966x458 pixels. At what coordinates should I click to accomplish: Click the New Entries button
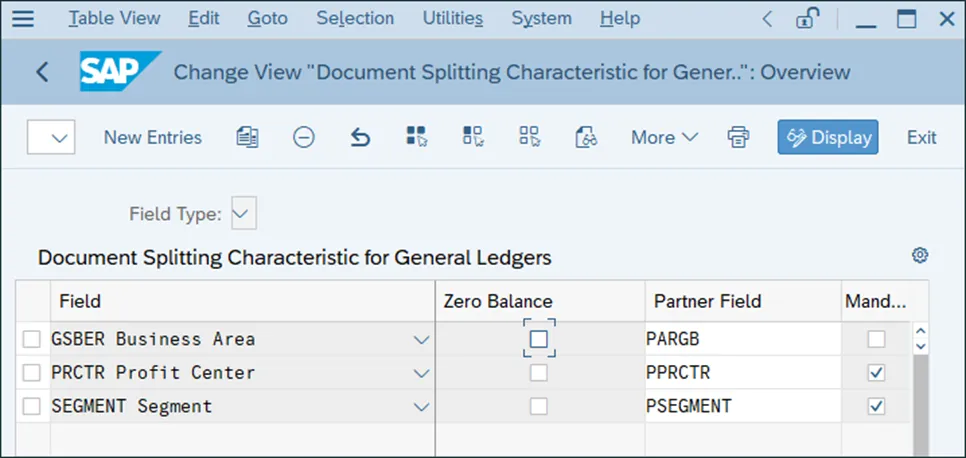click(152, 137)
